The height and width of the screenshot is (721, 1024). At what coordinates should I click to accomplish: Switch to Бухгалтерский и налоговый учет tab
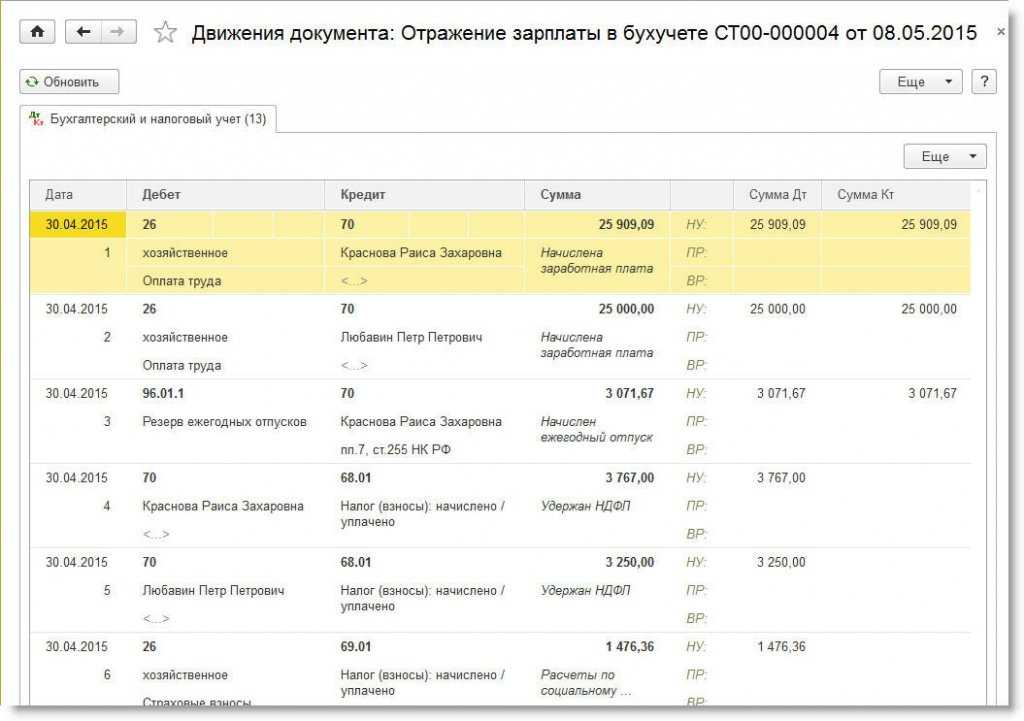148,119
